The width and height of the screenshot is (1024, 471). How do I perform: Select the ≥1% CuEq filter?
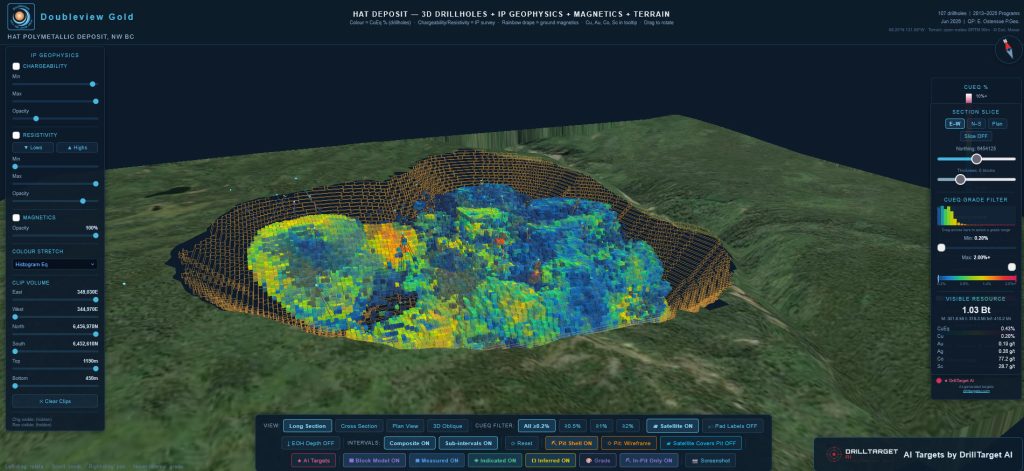coord(601,426)
